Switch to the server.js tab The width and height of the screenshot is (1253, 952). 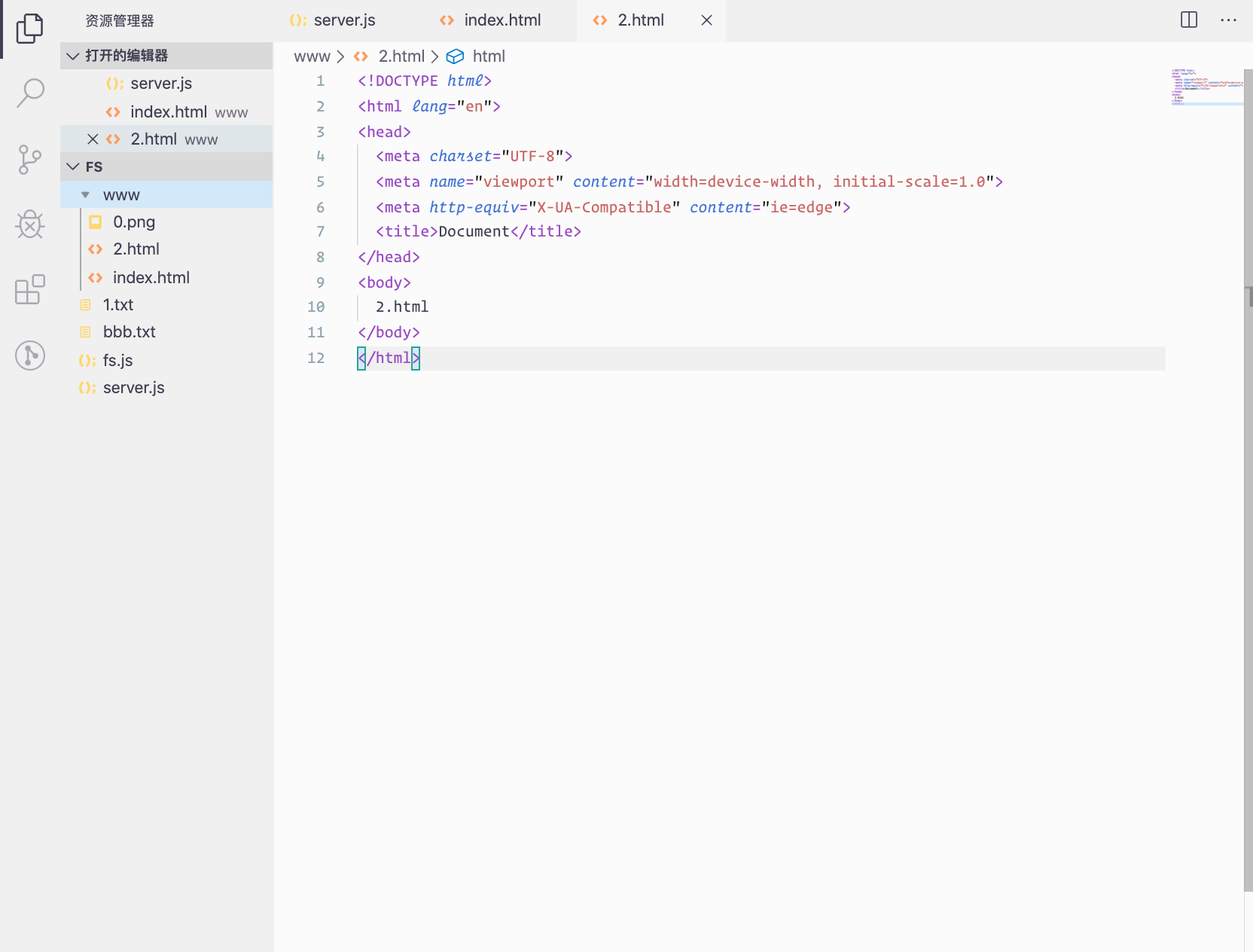point(343,20)
